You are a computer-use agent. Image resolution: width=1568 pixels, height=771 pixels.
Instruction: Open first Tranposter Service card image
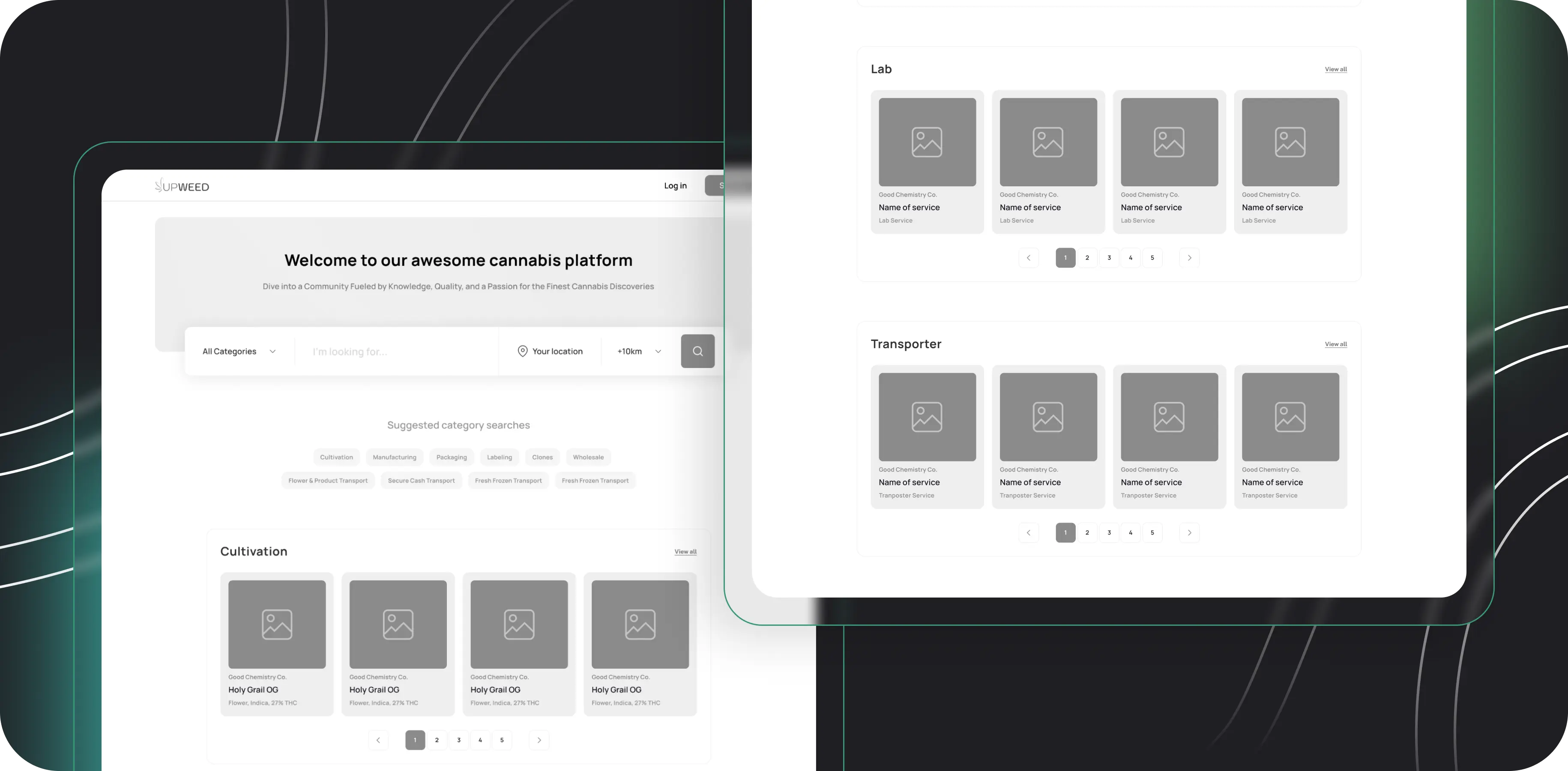pos(927,417)
